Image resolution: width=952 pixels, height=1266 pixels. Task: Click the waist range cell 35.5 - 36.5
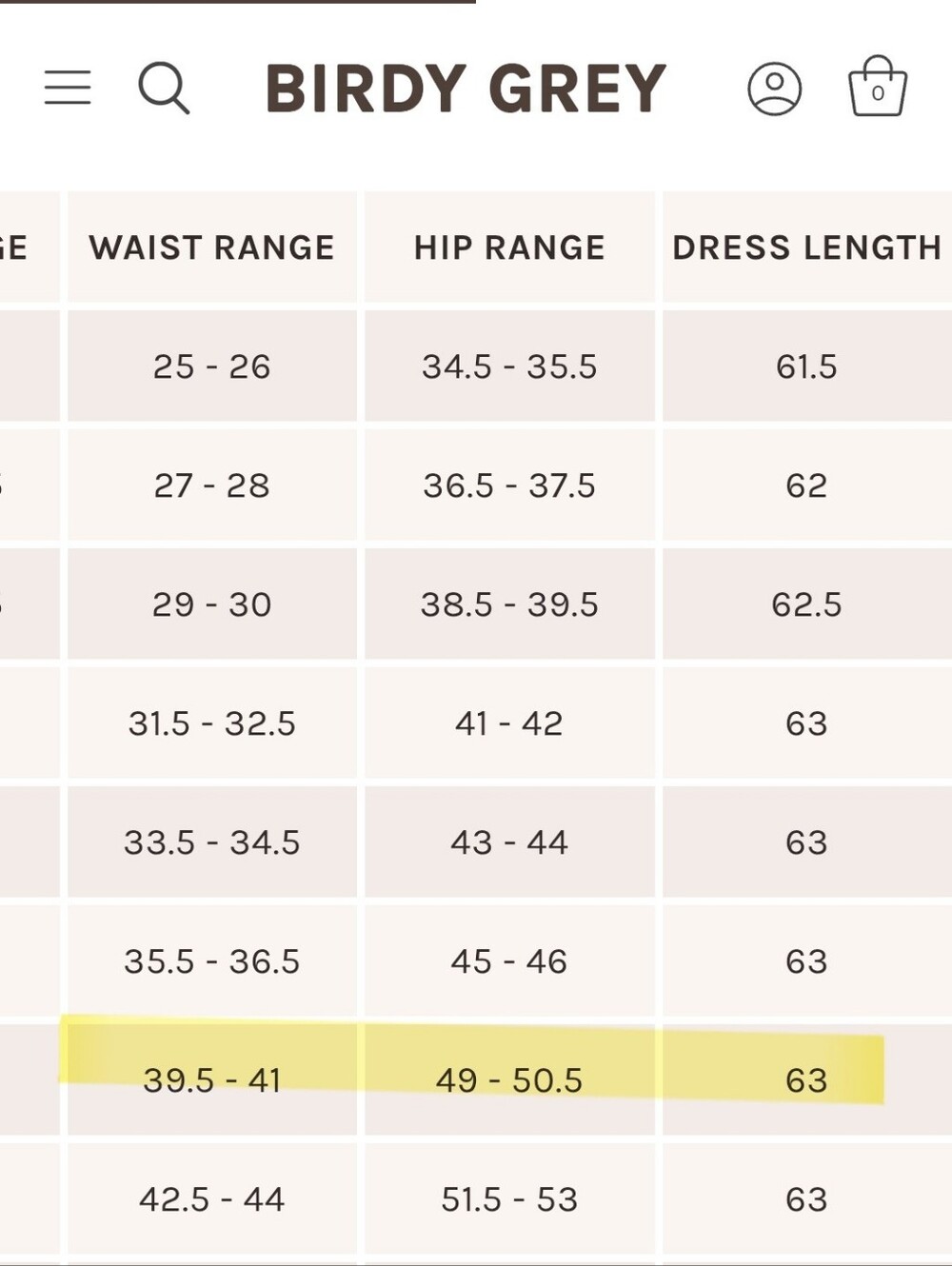pos(212,960)
